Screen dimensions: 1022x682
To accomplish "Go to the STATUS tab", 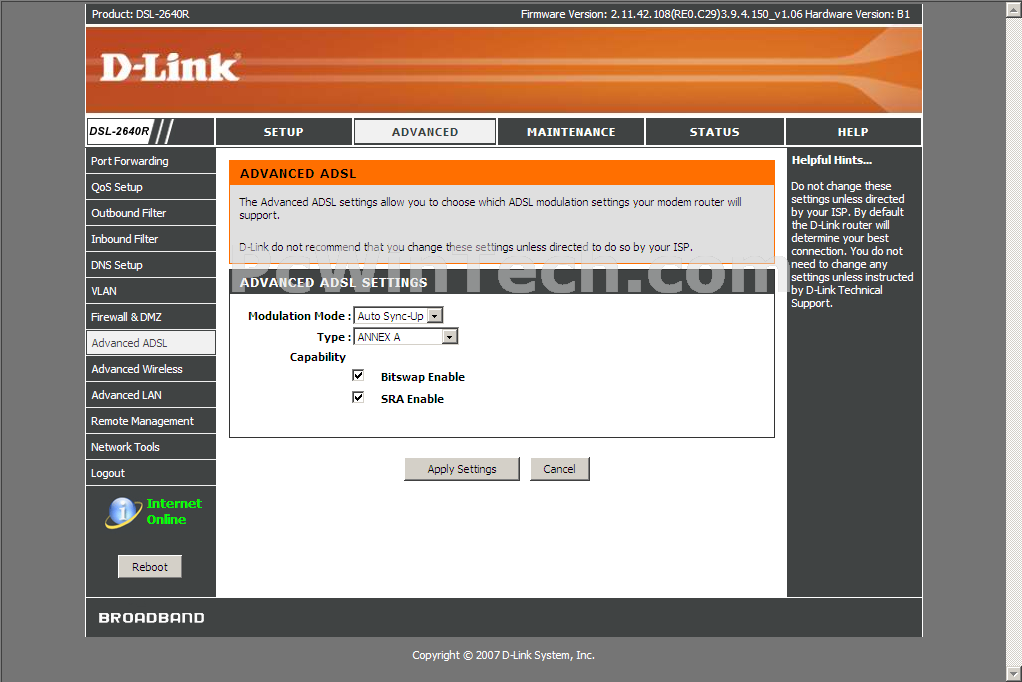I will coord(714,132).
